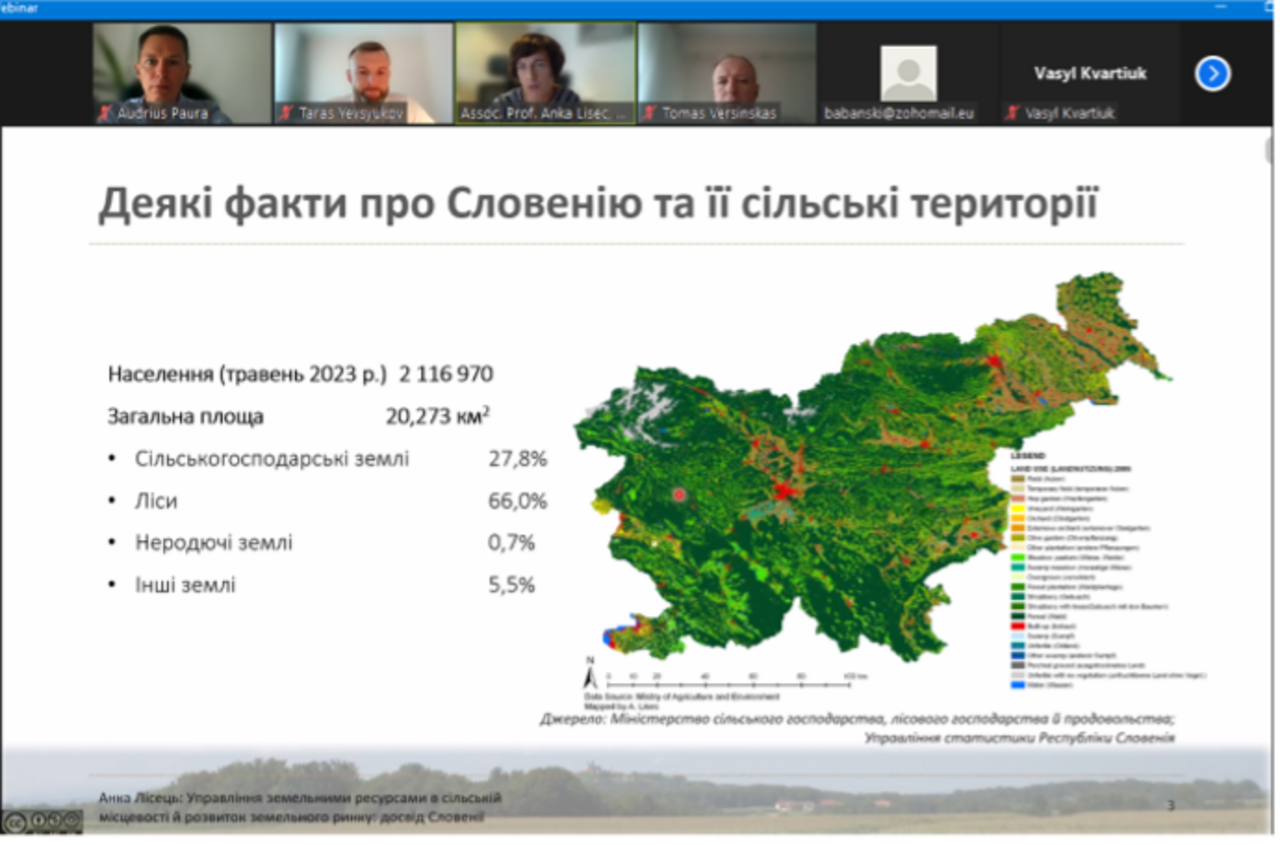Select Audrius Paura's video thumbnail
This screenshot has width=1280, height=845.
tap(182, 70)
